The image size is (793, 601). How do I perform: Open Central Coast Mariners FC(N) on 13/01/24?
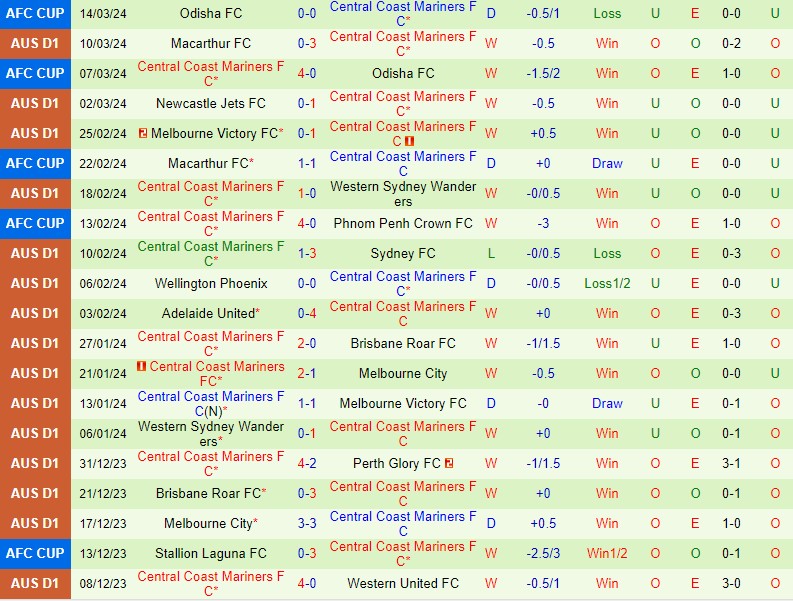pyautogui.click(x=211, y=404)
